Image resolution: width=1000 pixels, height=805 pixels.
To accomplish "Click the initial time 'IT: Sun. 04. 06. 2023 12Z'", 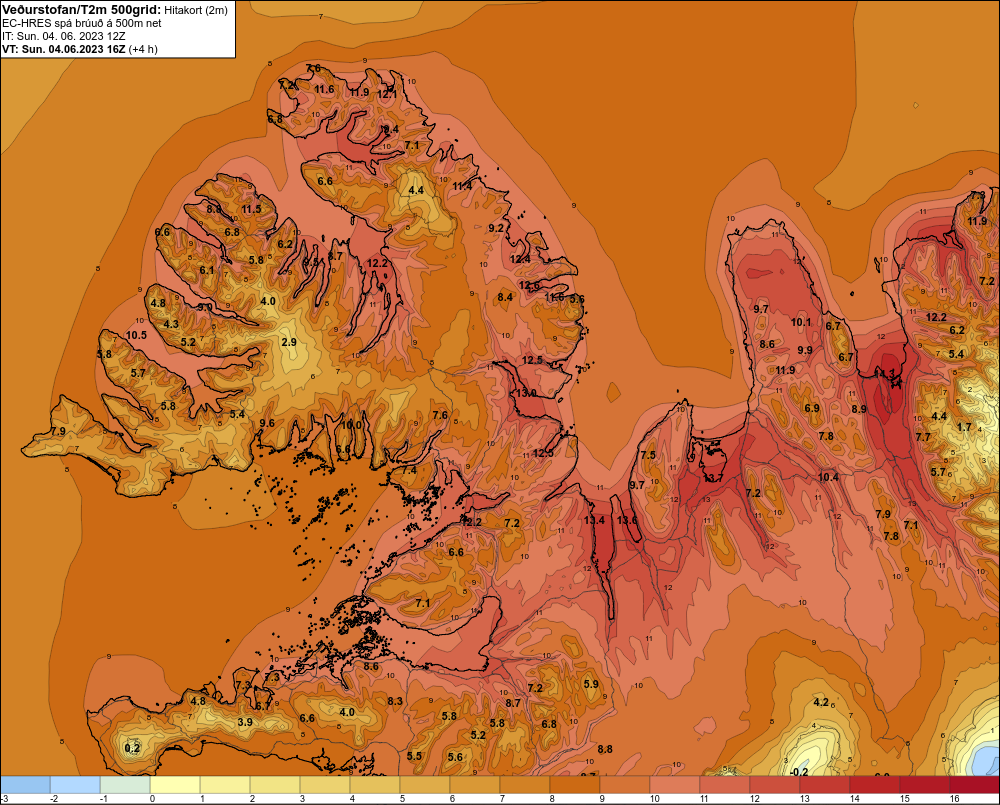I will [x=64, y=36].
